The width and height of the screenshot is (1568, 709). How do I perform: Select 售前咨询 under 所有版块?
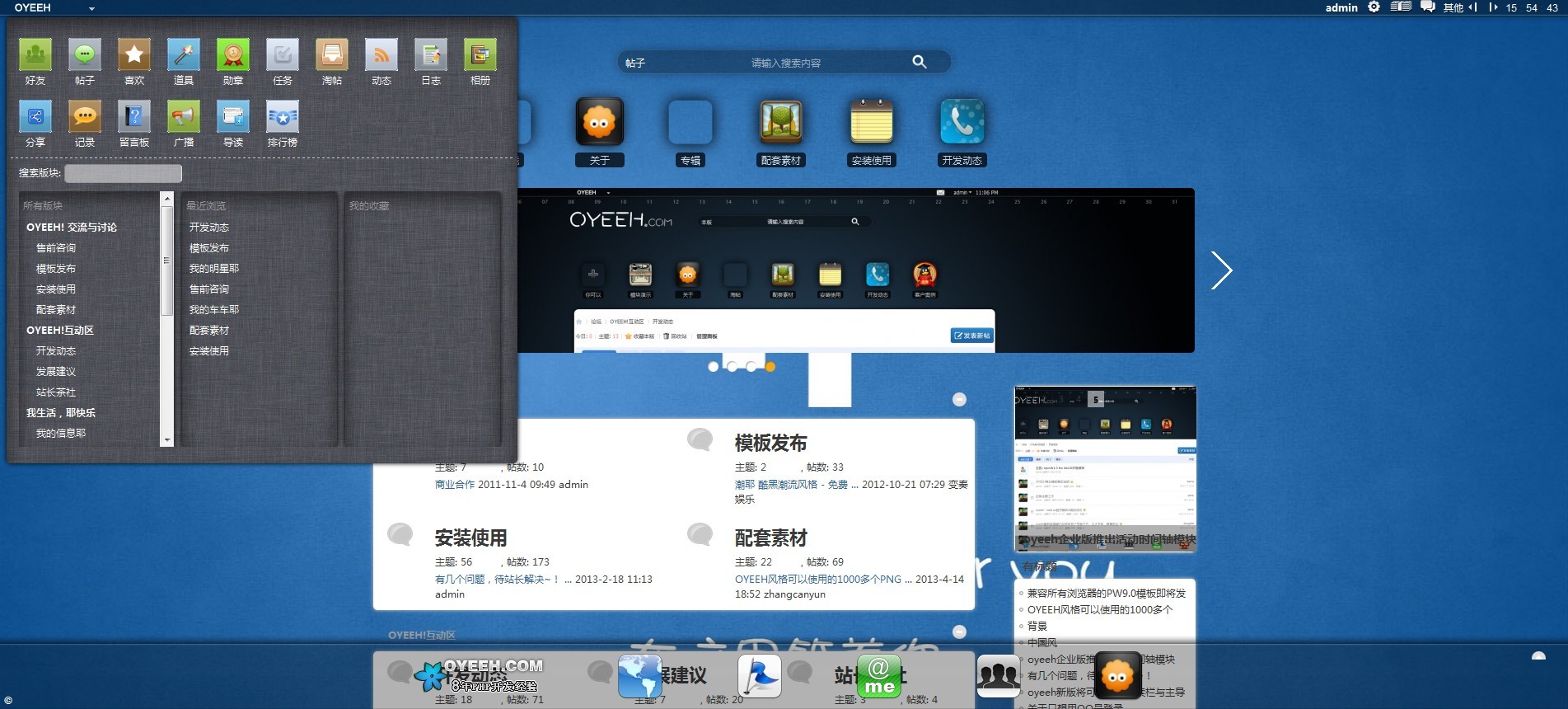coord(56,248)
